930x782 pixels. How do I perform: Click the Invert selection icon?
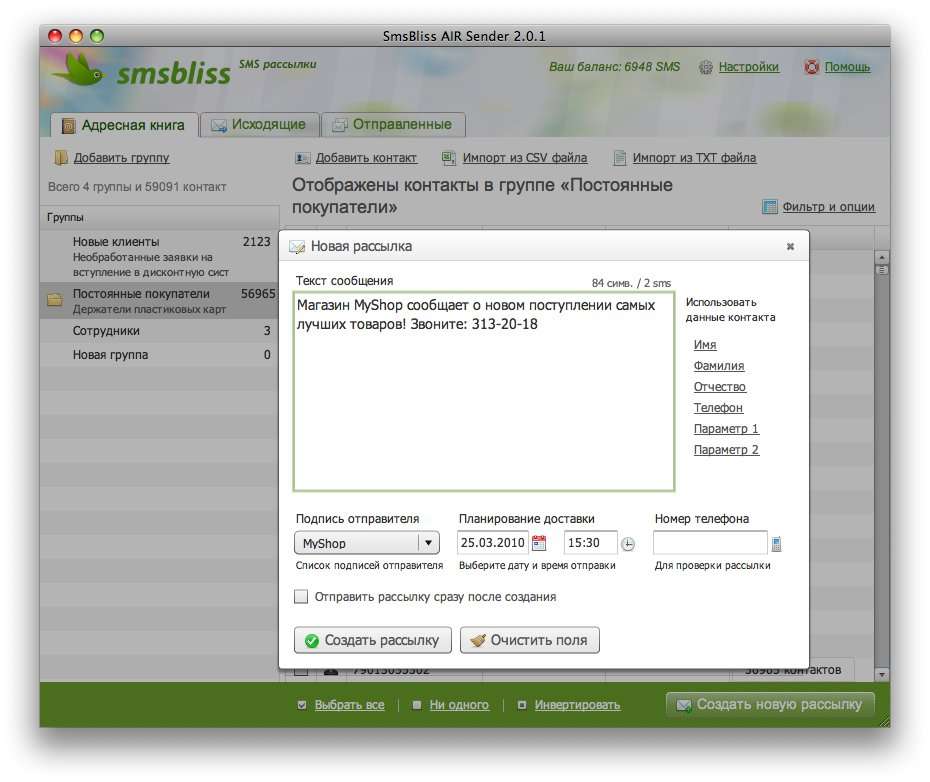tap(522, 704)
